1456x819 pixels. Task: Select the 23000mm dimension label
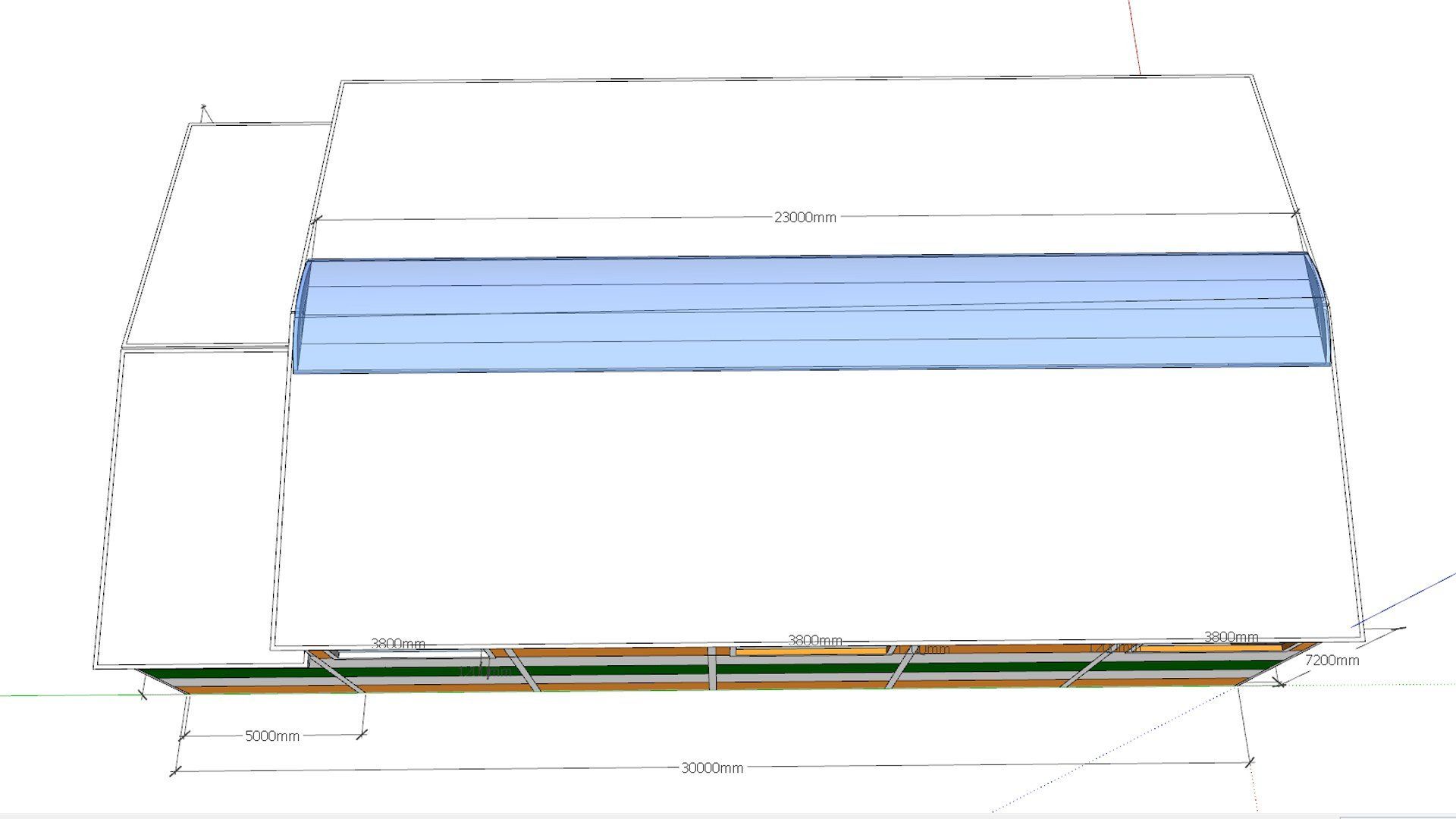(x=805, y=218)
